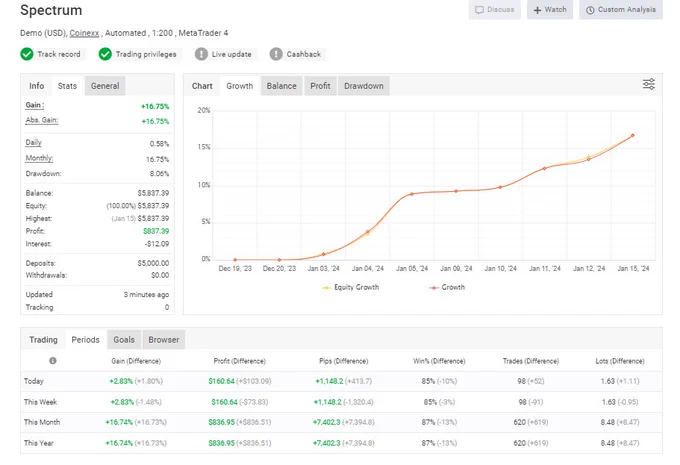Switch to the Profit chart tab
Screen dimensions: 680x465
pos(320,86)
